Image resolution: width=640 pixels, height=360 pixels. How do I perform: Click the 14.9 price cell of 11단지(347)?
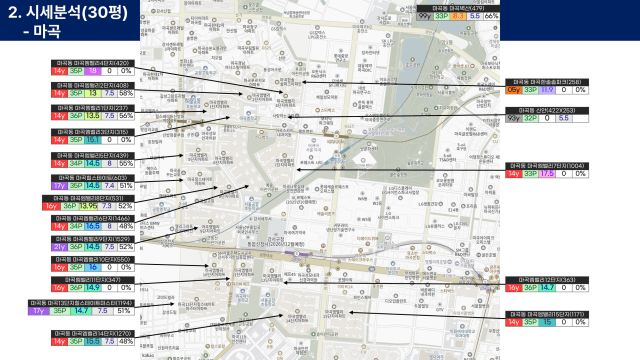click(93, 287)
